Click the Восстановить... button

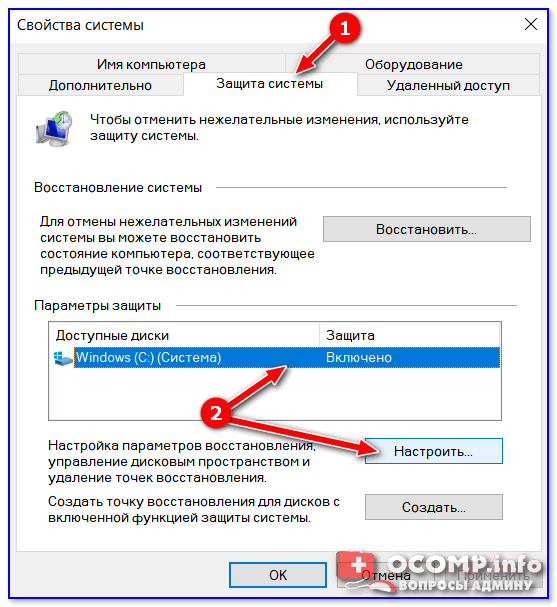coord(427,229)
